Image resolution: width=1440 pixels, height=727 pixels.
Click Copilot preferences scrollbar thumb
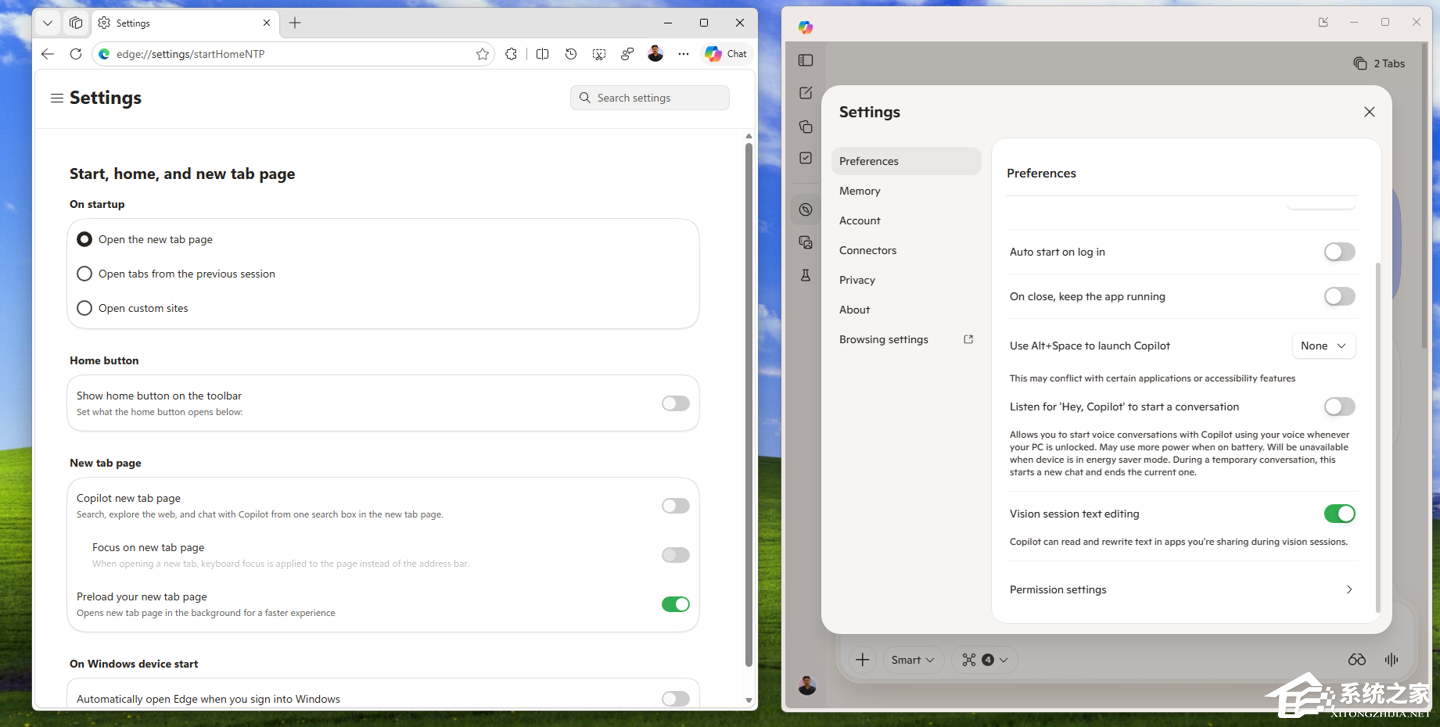1378,437
